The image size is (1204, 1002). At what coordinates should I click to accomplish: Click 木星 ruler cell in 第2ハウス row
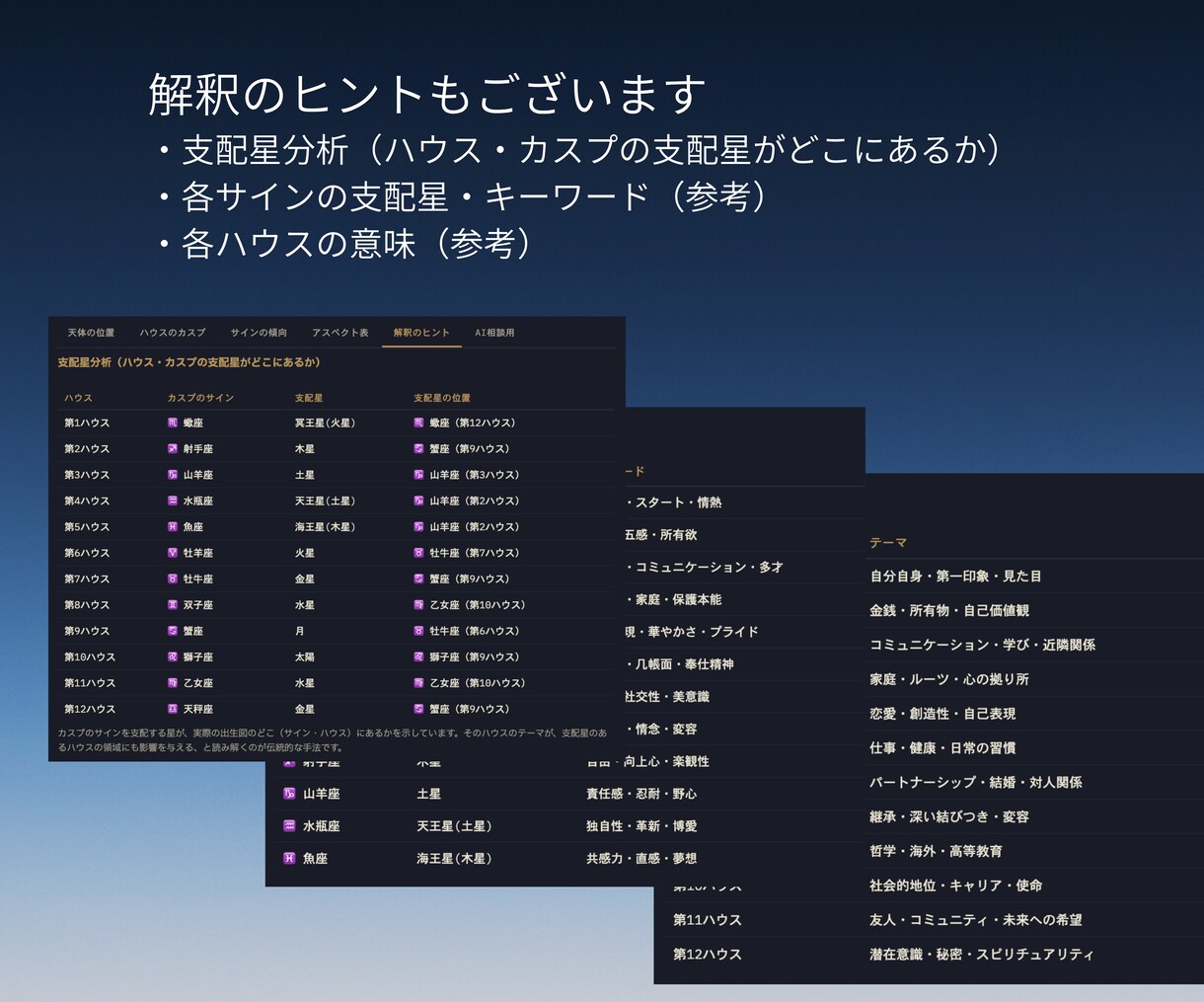(304, 449)
